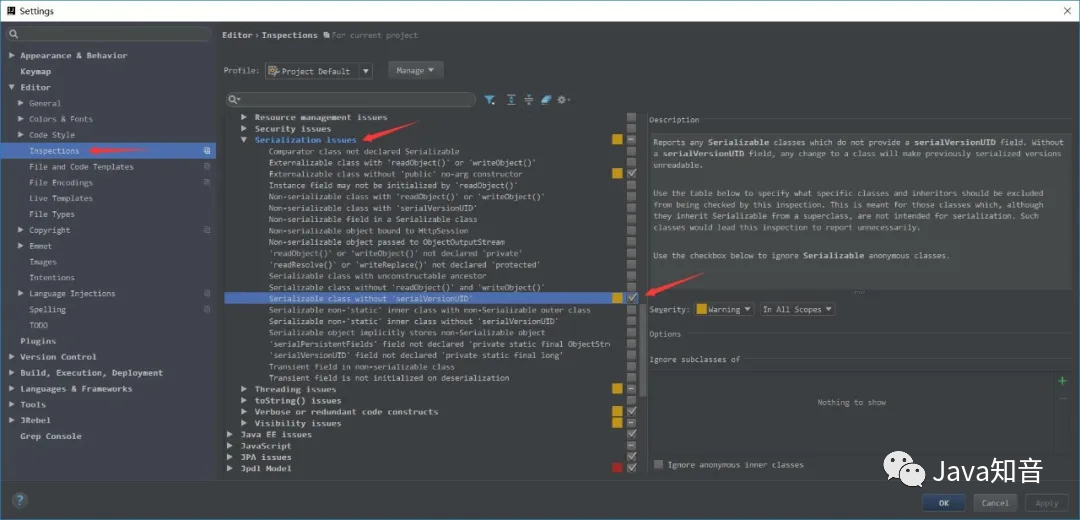Click the yellow swatch on Threading issues row
Image resolution: width=1080 pixels, height=520 pixels.
pyautogui.click(x=617, y=389)
